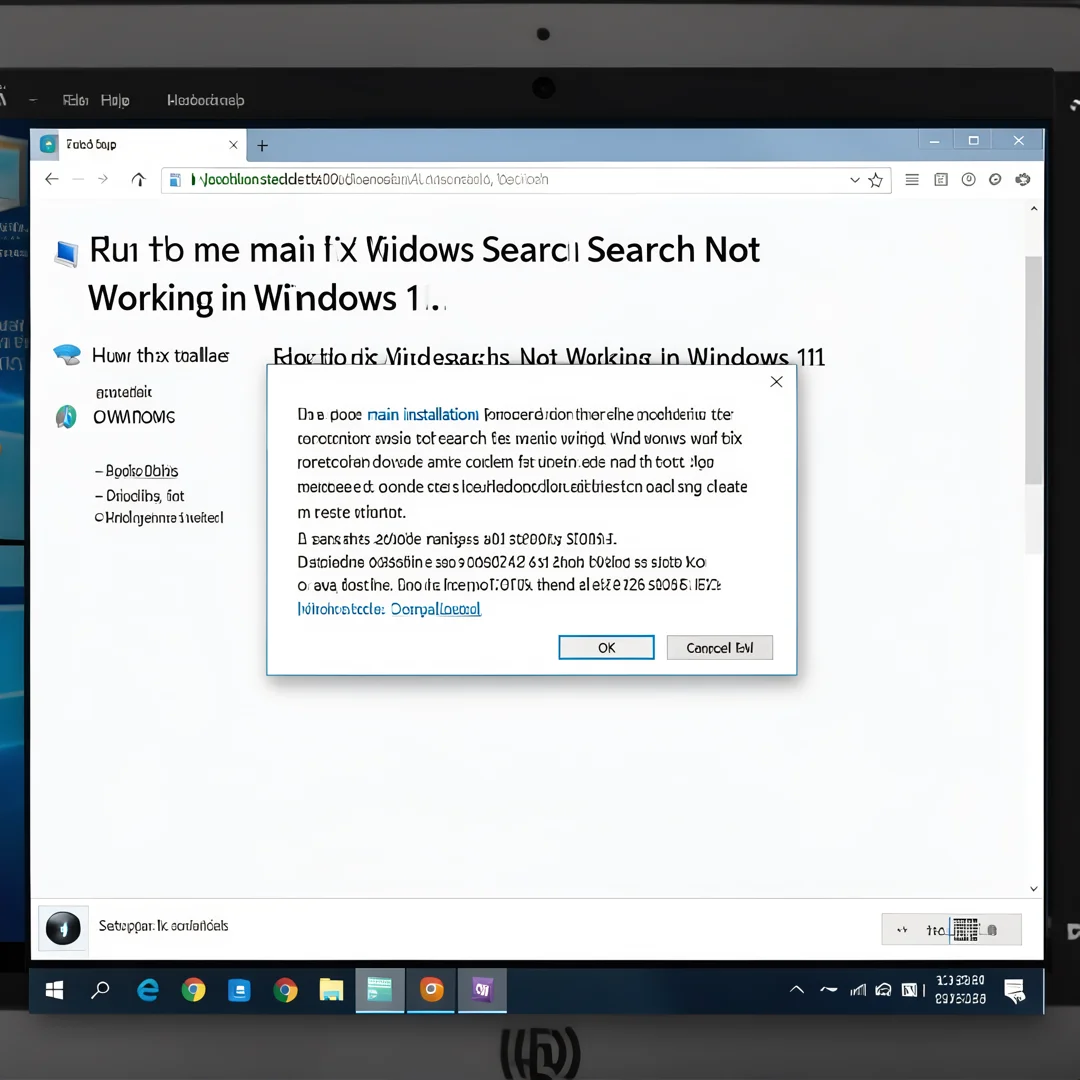The image size is (1080, 1080).
Task: Open the hamburger lines icon in browser toolbar
Action: 912,180
